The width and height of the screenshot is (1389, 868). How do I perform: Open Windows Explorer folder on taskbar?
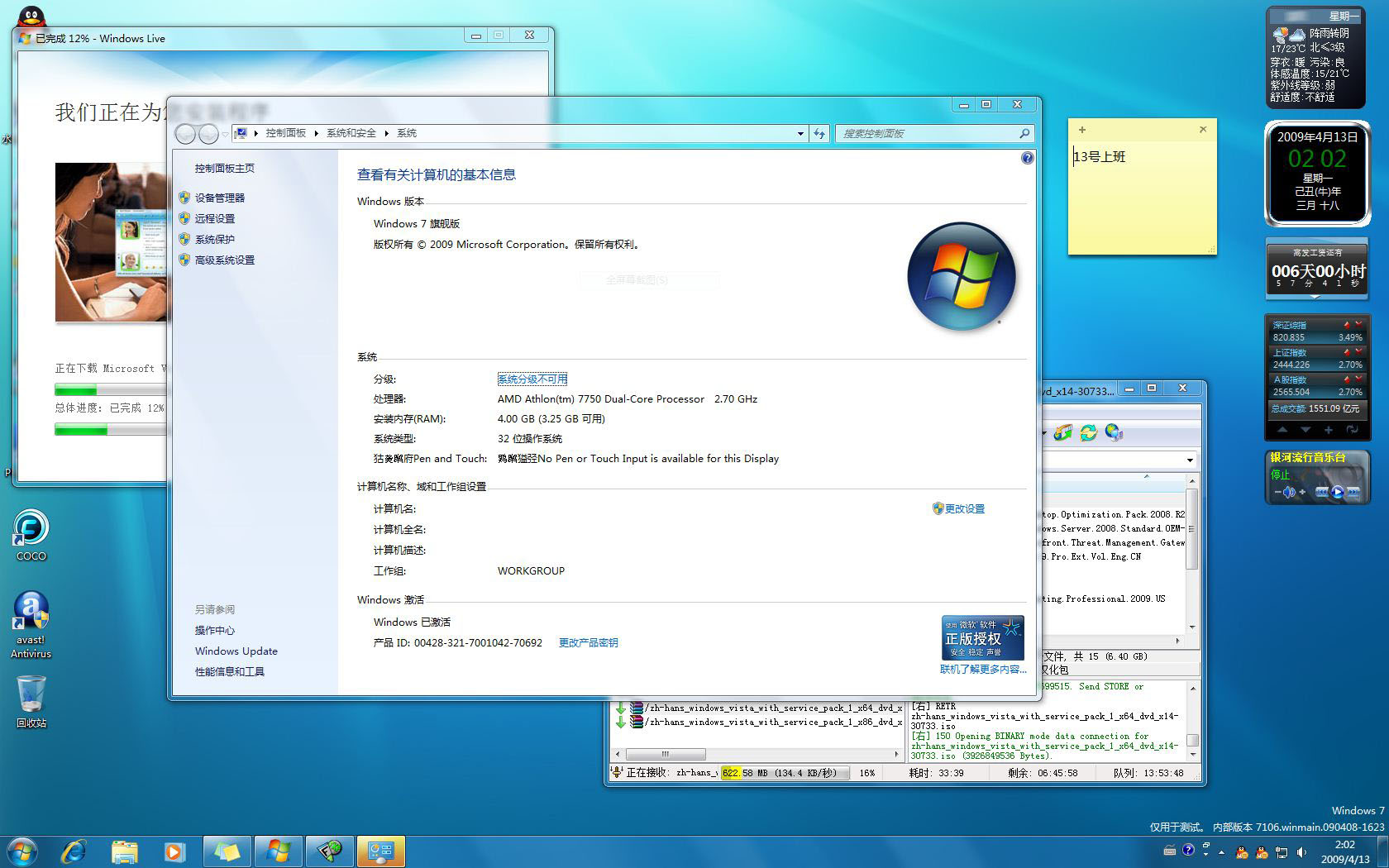click(x=124, y=851)
